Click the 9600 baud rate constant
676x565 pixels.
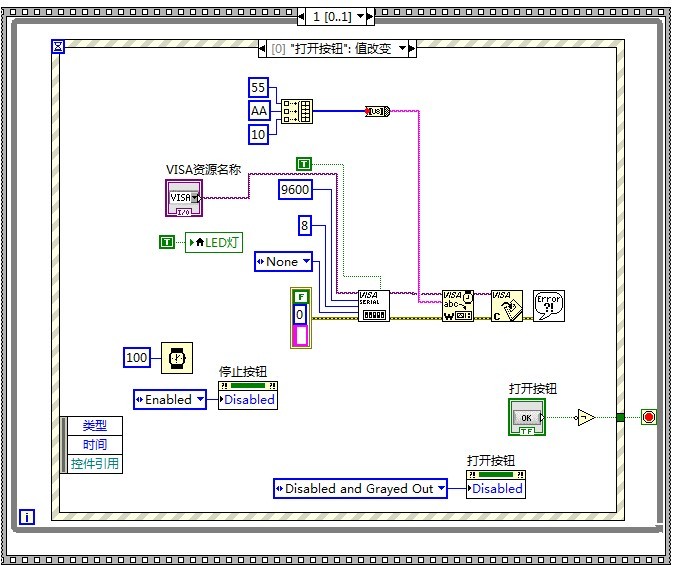(294, 190)
